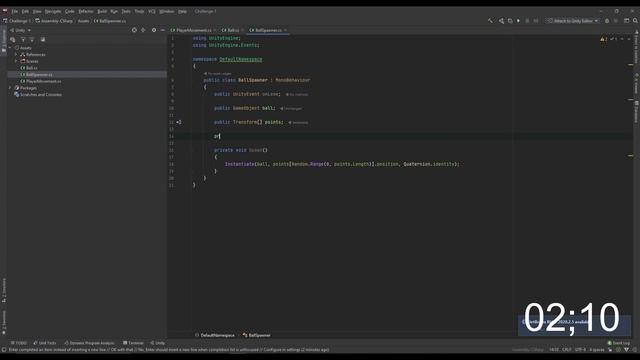Open the Unit Tests tool window
The height and width of the screenshot is (360, 640).
pyautogui.click(x=45, y=343)
